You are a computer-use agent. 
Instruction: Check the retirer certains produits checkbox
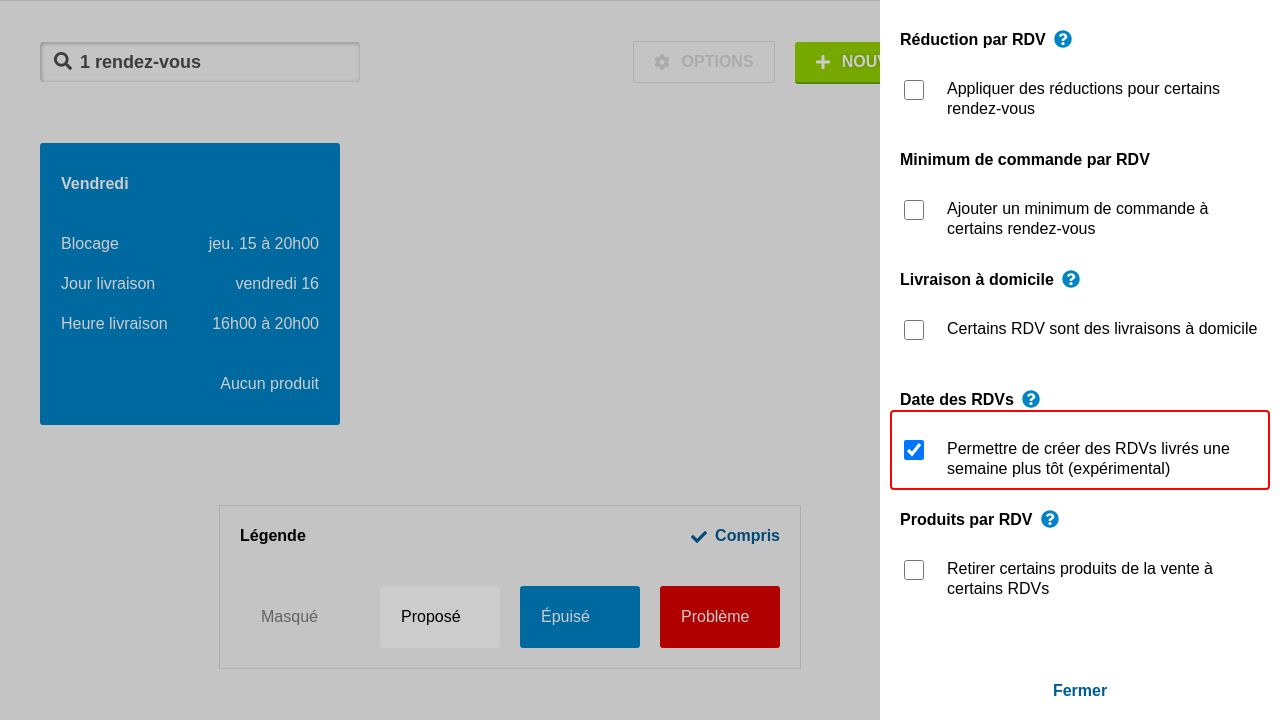914,570
